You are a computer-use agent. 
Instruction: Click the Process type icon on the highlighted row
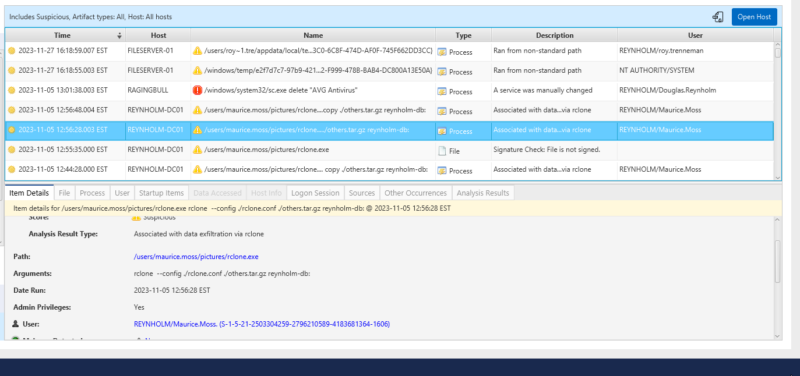coord(442,131)
